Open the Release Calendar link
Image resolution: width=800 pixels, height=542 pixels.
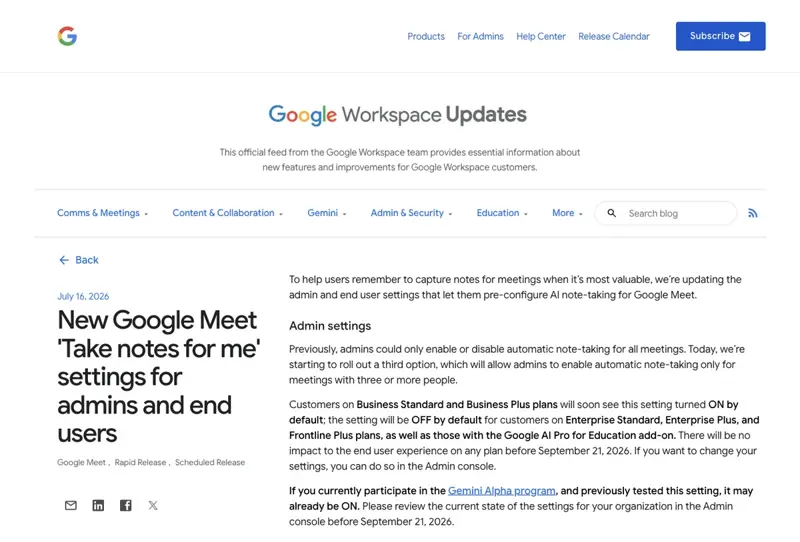614,36
